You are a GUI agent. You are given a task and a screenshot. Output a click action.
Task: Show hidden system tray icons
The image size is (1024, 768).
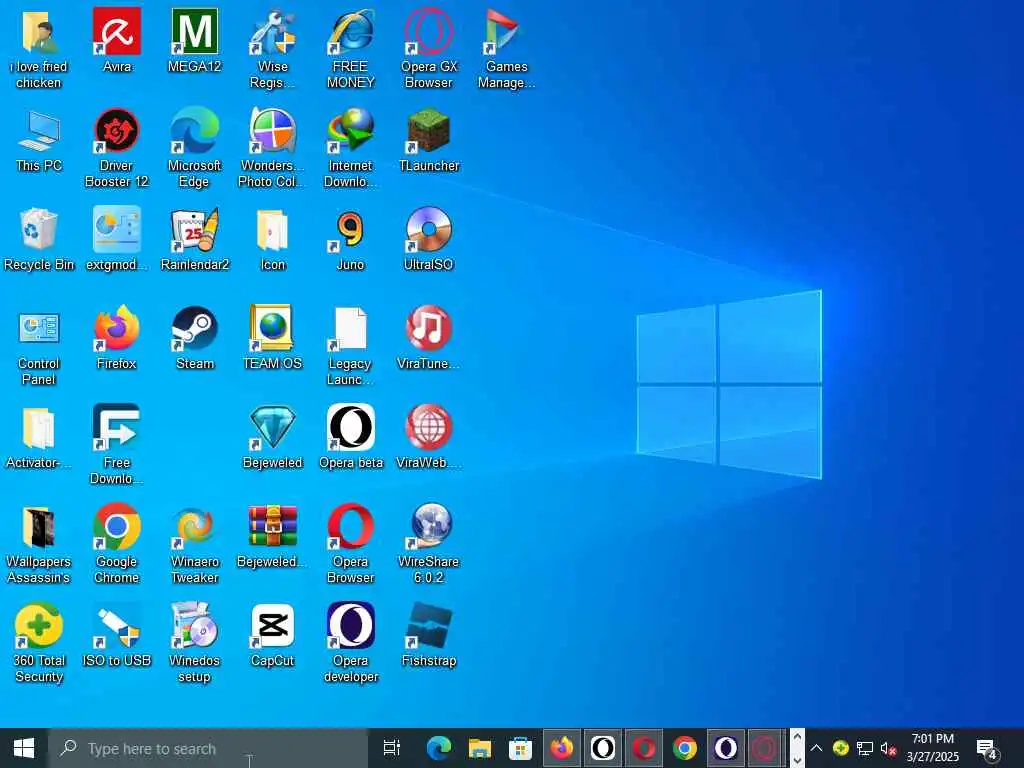click(x=816, y=748)
